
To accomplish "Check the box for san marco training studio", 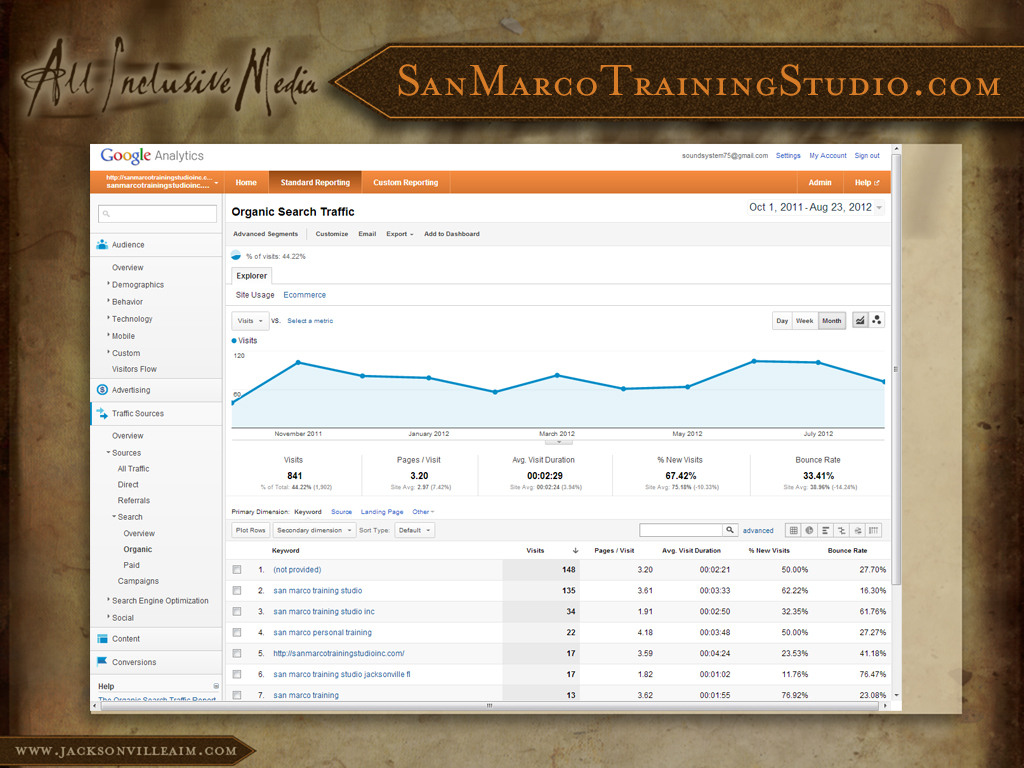I will [237, 590].
